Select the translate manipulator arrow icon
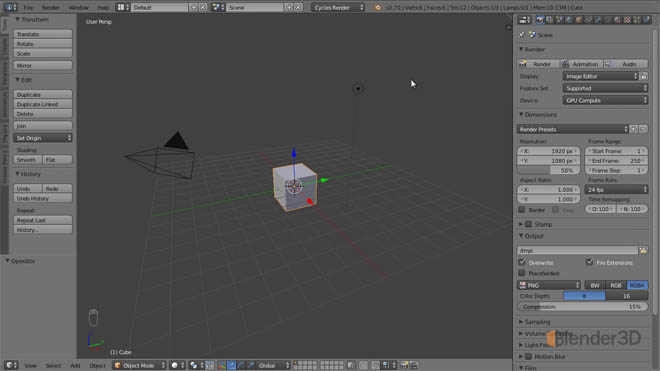Screen dimensions: 660x371 click(232, 365)
